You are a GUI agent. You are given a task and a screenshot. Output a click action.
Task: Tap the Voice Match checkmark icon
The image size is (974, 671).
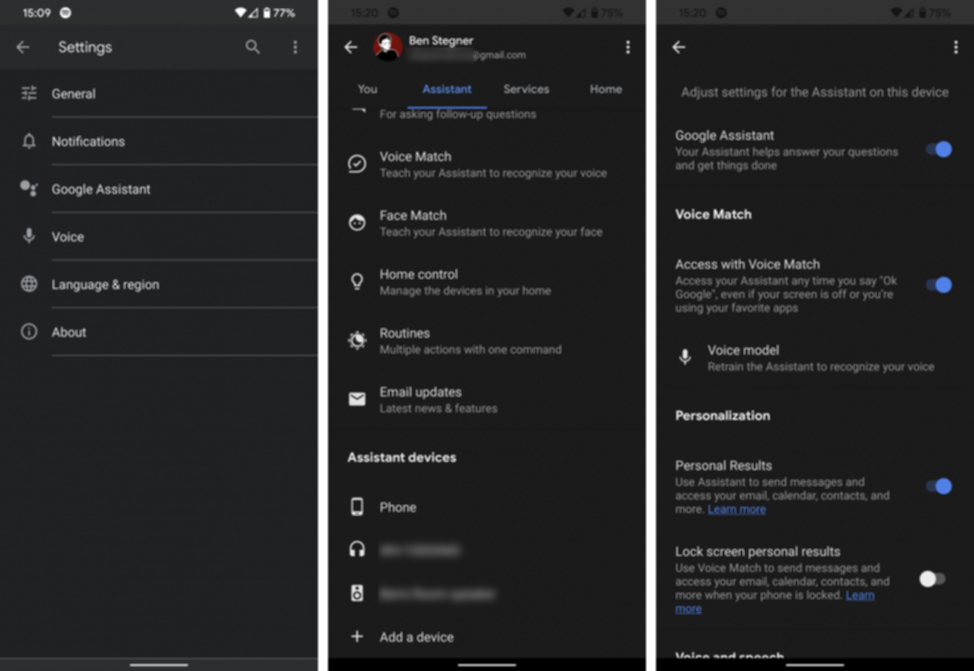tap(357, 164)
